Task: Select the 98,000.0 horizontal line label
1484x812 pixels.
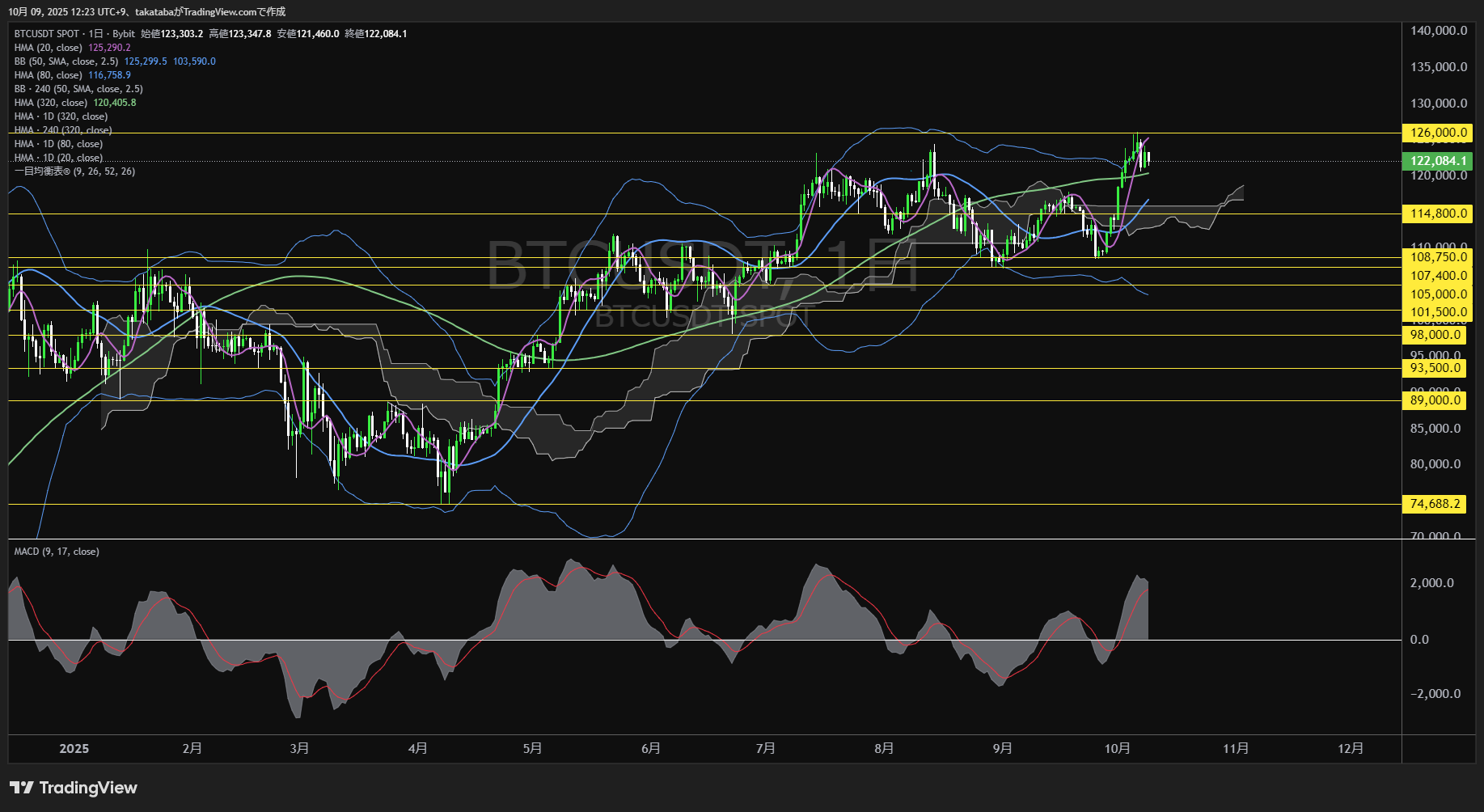Action: click(x=1435, y=335)
